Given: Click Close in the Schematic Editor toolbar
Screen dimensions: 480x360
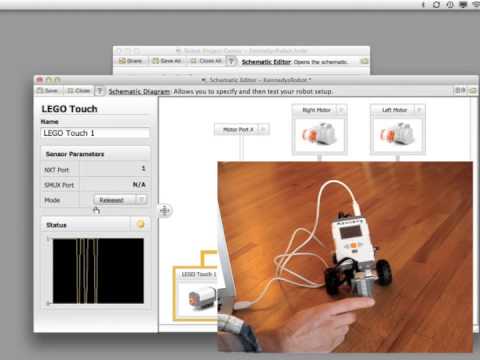Looking at the screenshot, I should pyautogui.click(x=79, y=91).
